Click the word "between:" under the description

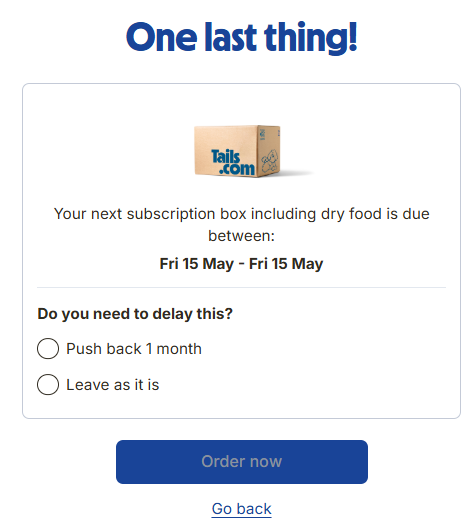click(242, 235)
